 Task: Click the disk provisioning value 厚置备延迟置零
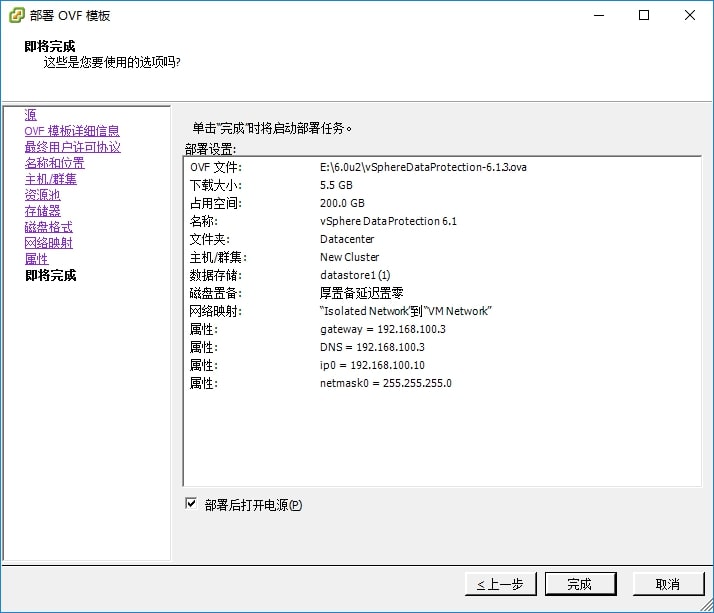tap(362, 293)
